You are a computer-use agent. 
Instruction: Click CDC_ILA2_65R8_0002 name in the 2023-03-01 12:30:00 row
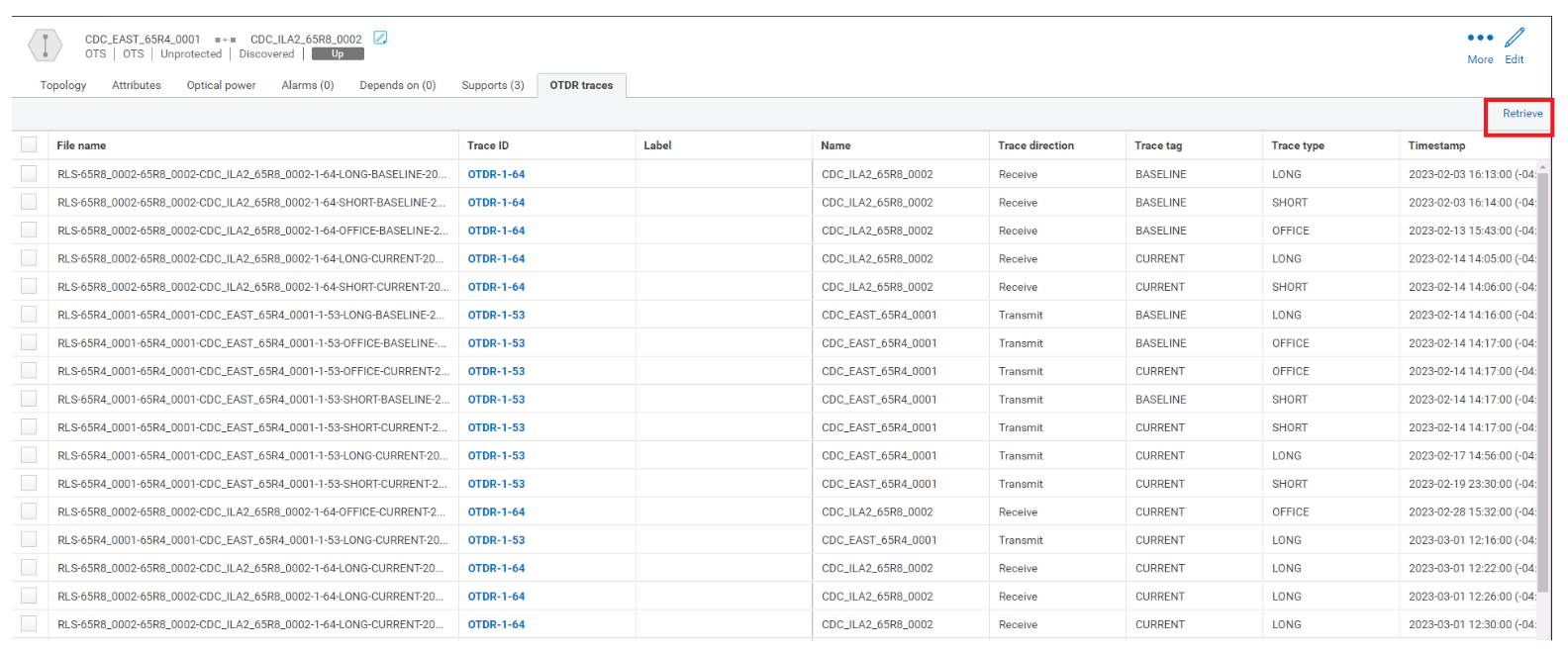click(x=877, y=624)
